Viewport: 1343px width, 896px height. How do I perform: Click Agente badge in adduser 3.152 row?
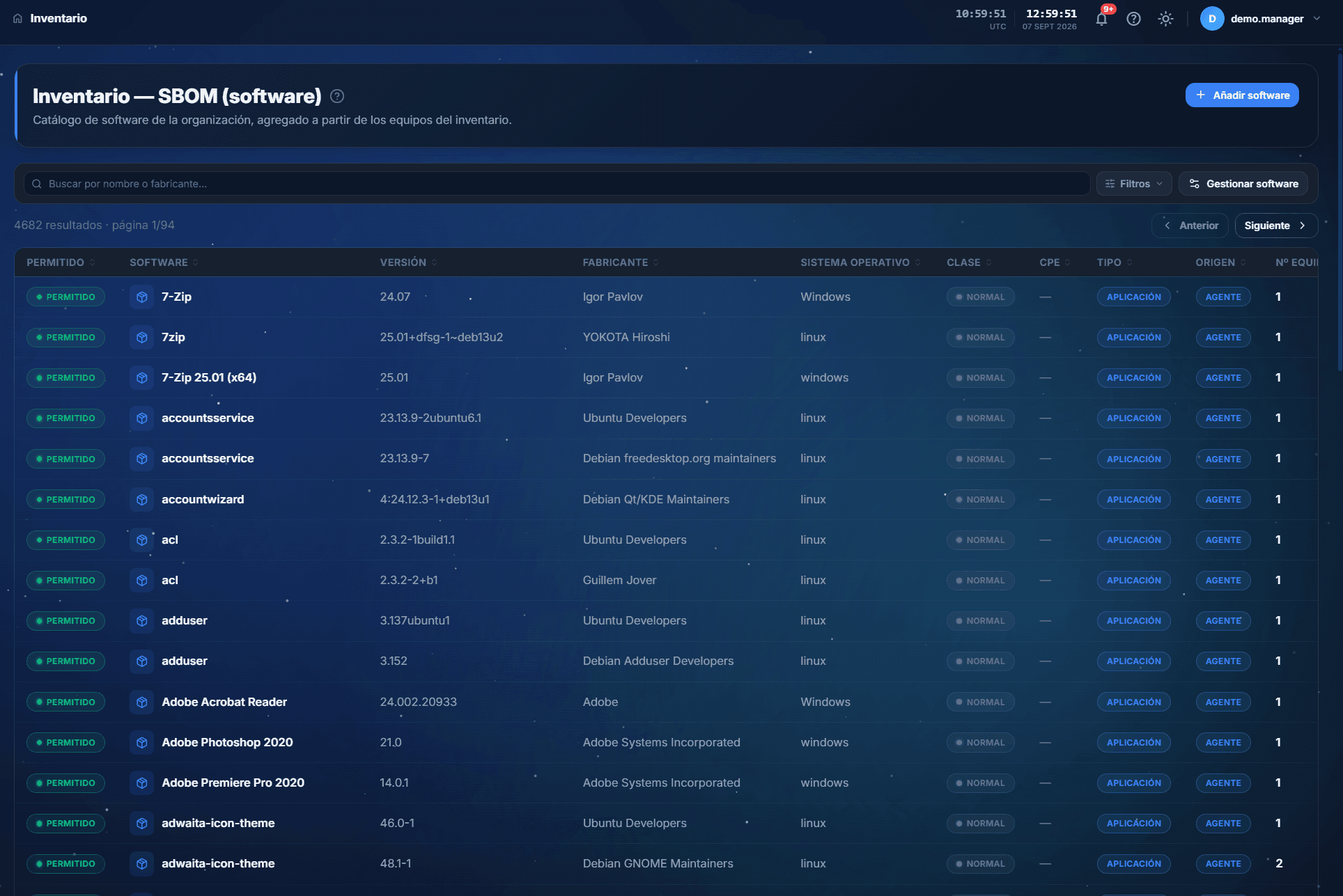[x=1223, y=661]
